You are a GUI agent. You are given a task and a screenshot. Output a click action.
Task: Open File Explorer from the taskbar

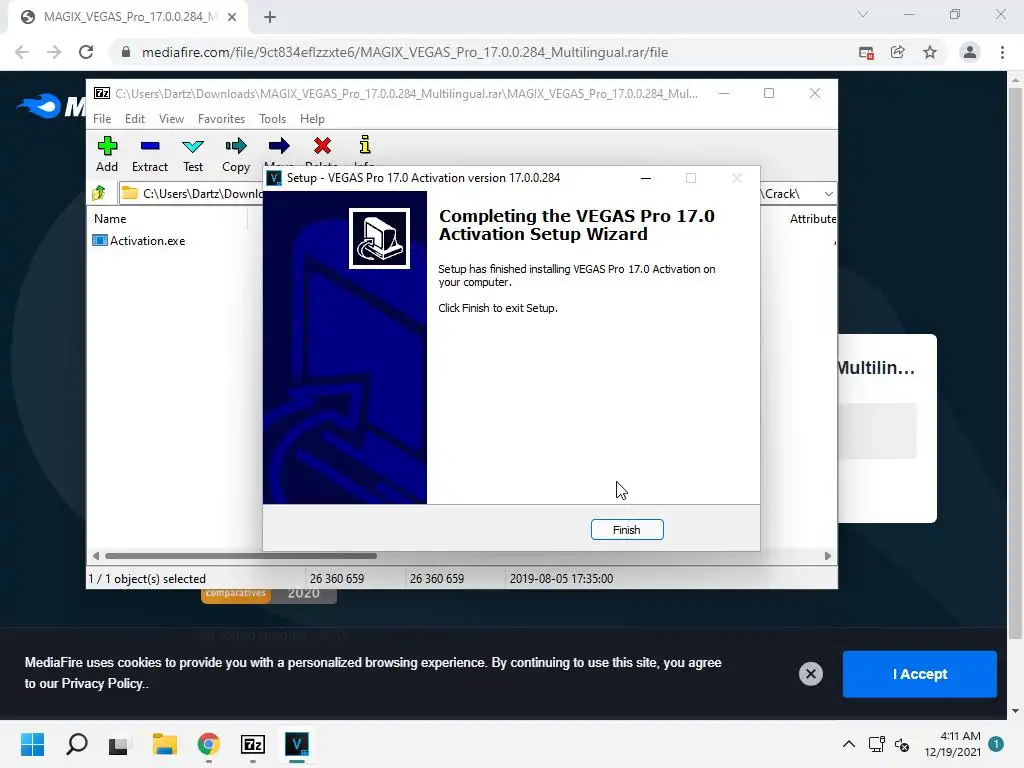(x=165, y=744)
